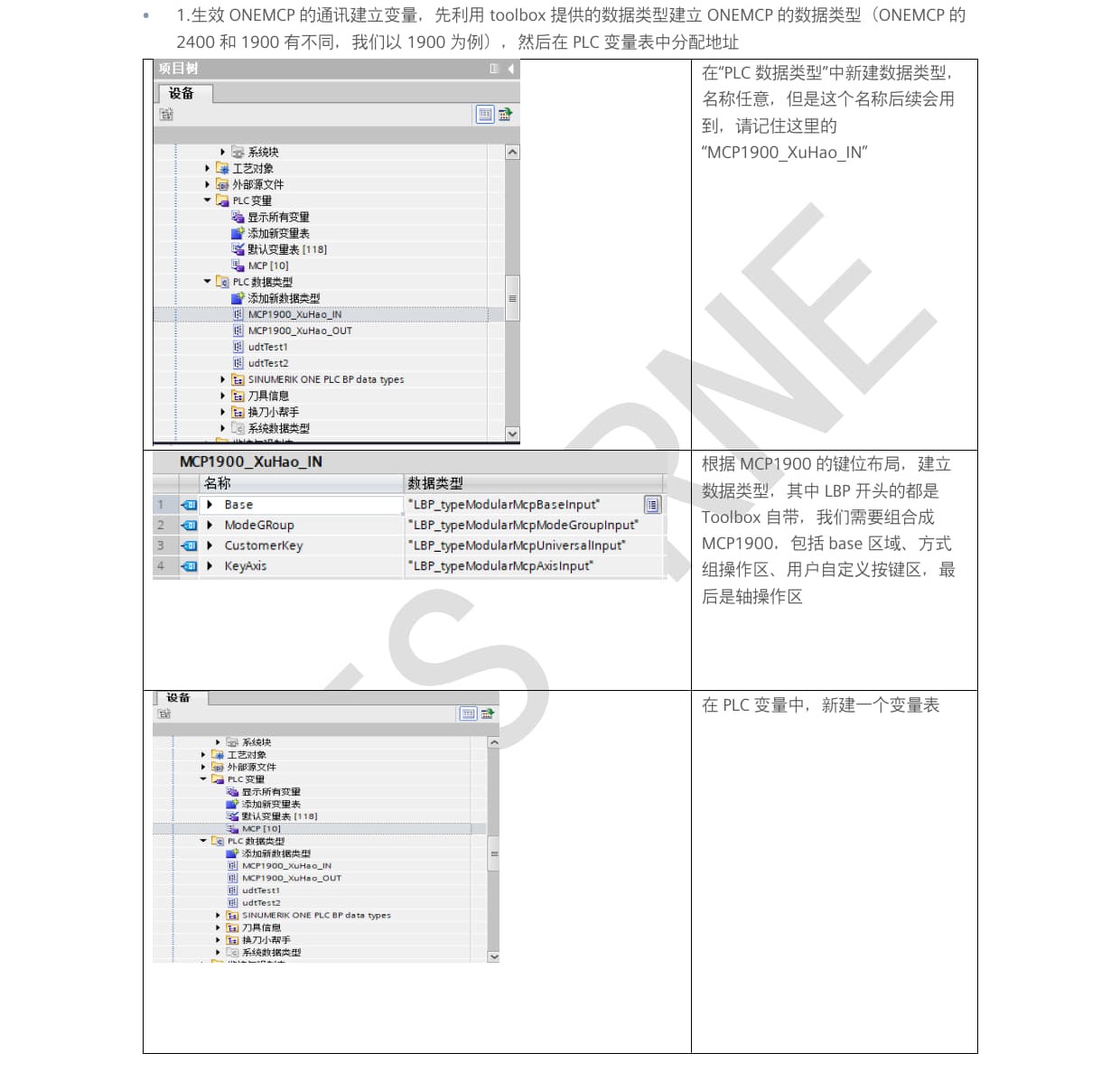Click the LBP_typeModularMcpBaseInput cell

tap(524, 505)
